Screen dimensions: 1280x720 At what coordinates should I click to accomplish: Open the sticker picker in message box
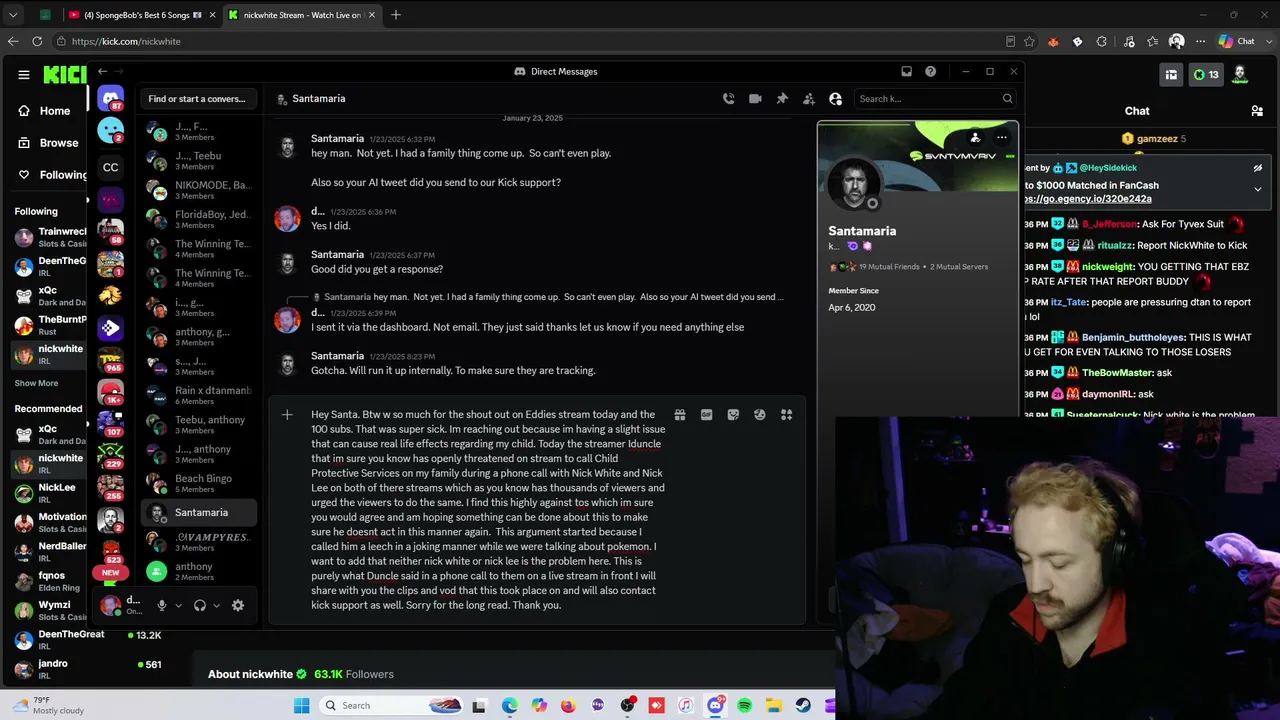tap(733, 415)
